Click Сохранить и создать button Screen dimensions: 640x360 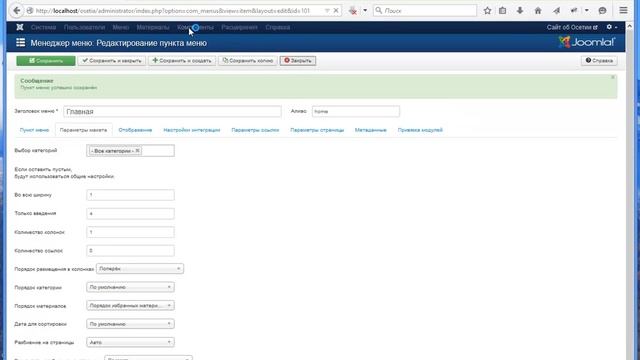182,61
